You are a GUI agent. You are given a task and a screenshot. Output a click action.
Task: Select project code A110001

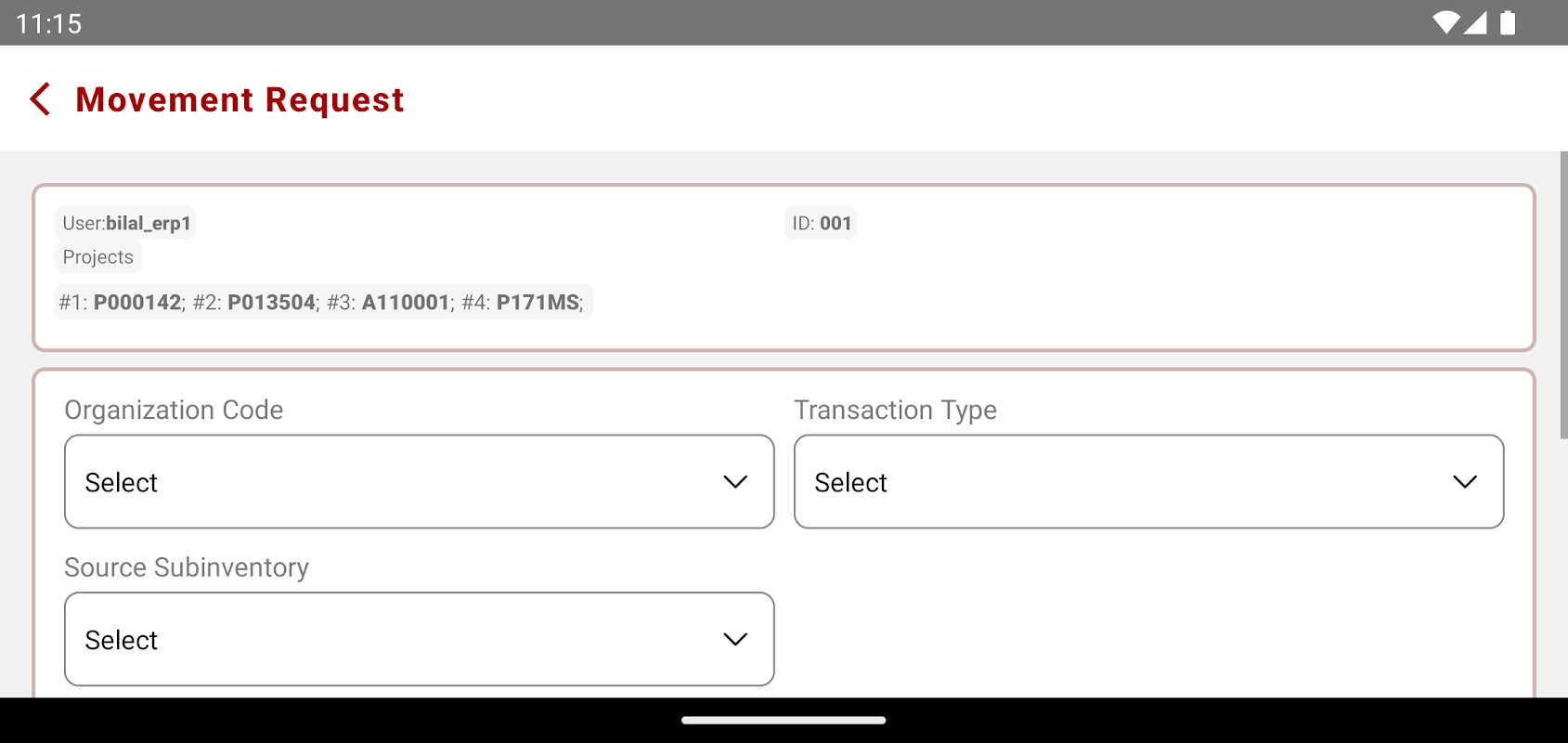[406, 303]
